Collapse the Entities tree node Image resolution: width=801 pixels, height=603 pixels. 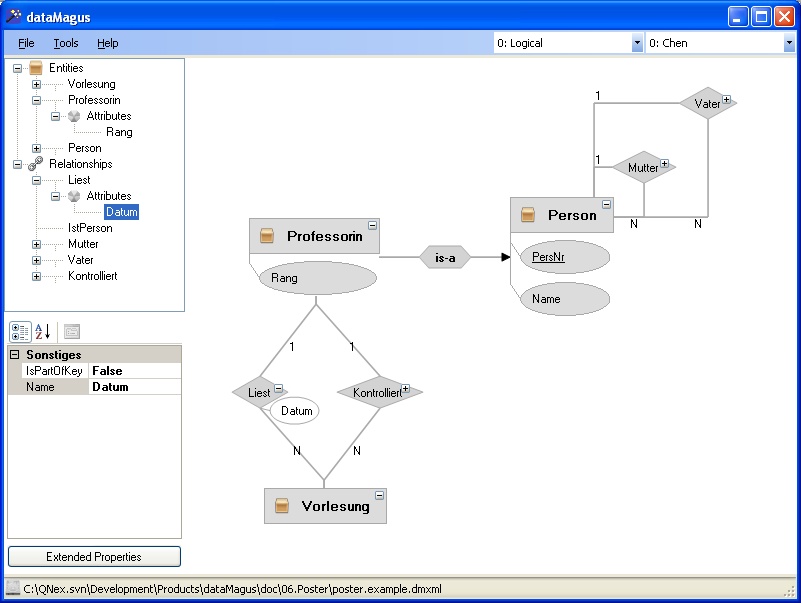point(17,68)
